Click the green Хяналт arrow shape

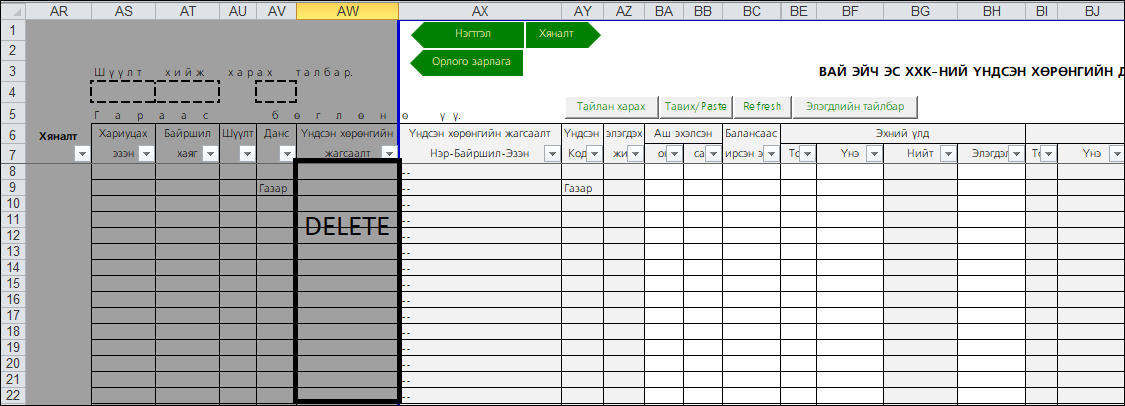point(558,34)
